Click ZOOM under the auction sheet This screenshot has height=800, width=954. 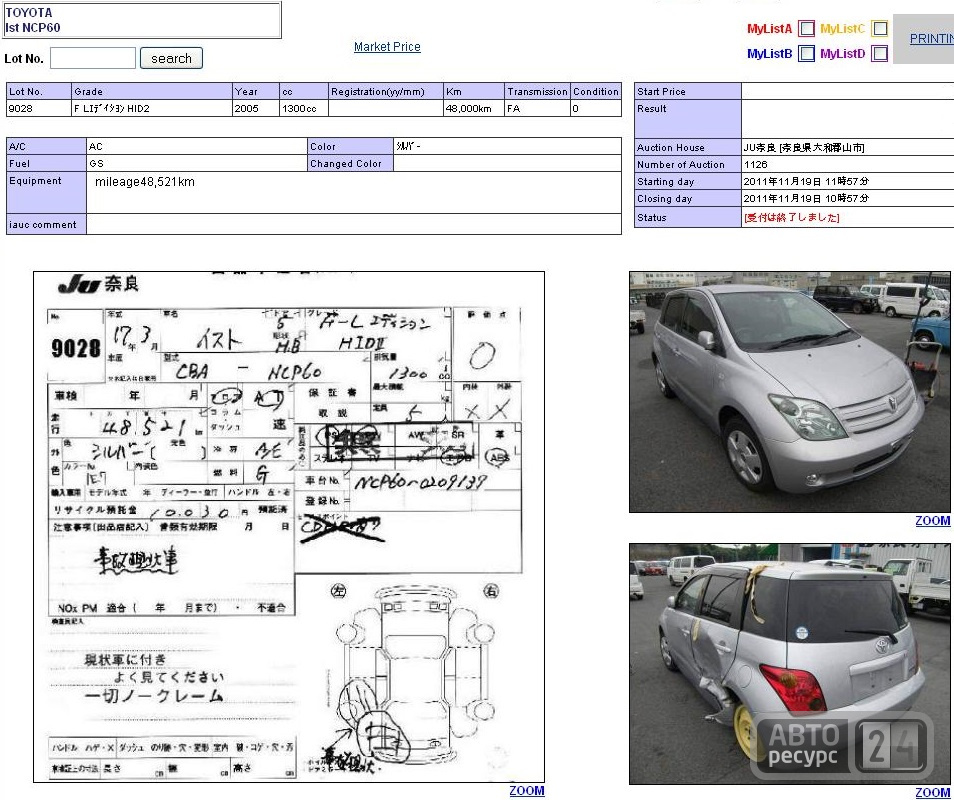pos(526,790)
